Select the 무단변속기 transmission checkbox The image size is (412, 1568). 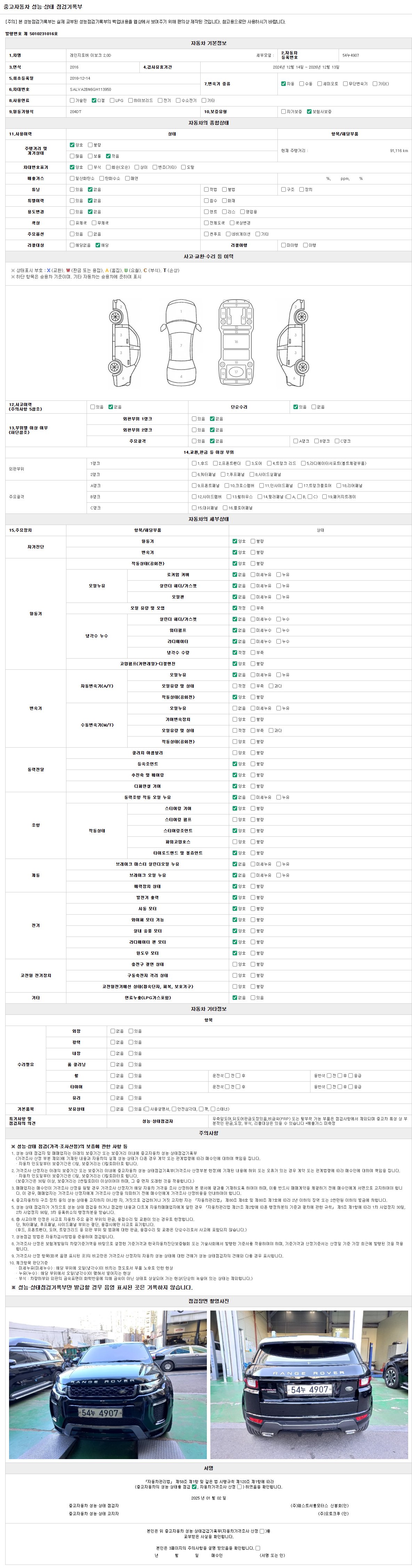pyautogui.click(x=345, y=84)
